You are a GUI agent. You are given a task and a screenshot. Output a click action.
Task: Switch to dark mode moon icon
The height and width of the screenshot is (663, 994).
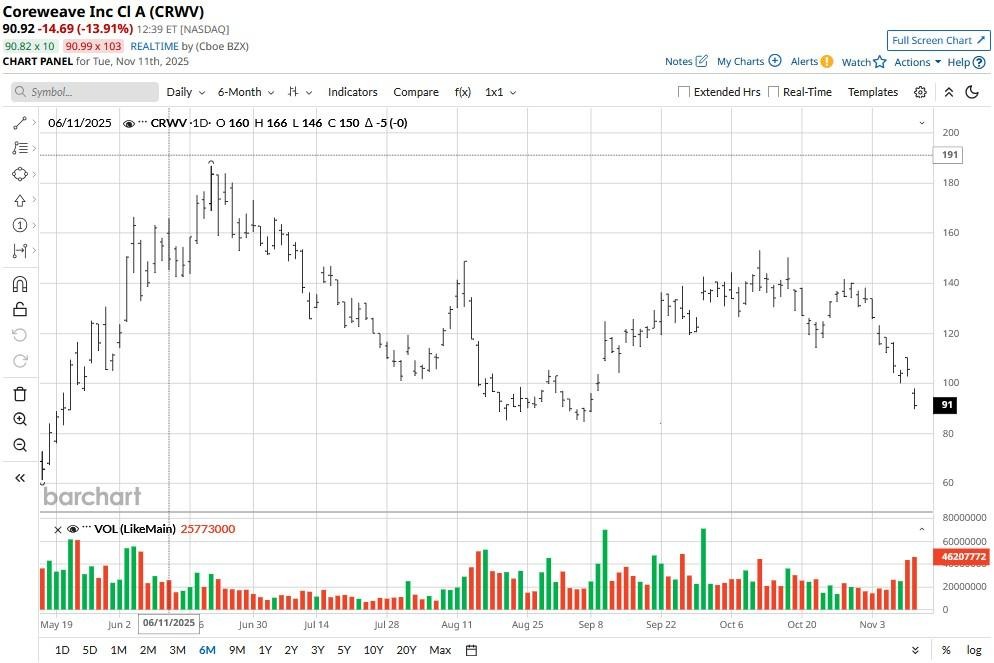pos(972,92)
